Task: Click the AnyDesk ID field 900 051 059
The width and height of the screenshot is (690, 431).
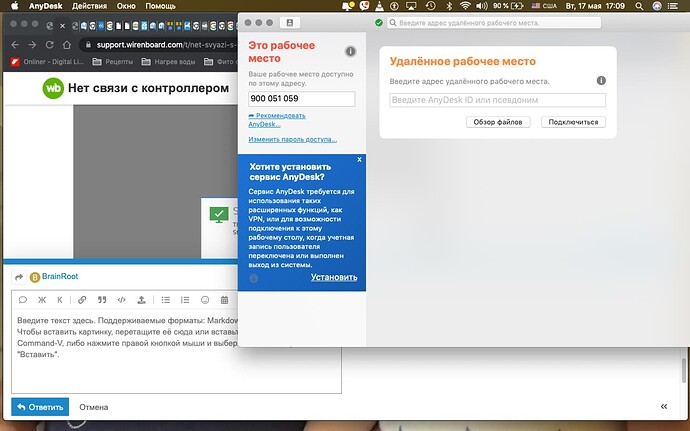Action: tap(301, 99)
